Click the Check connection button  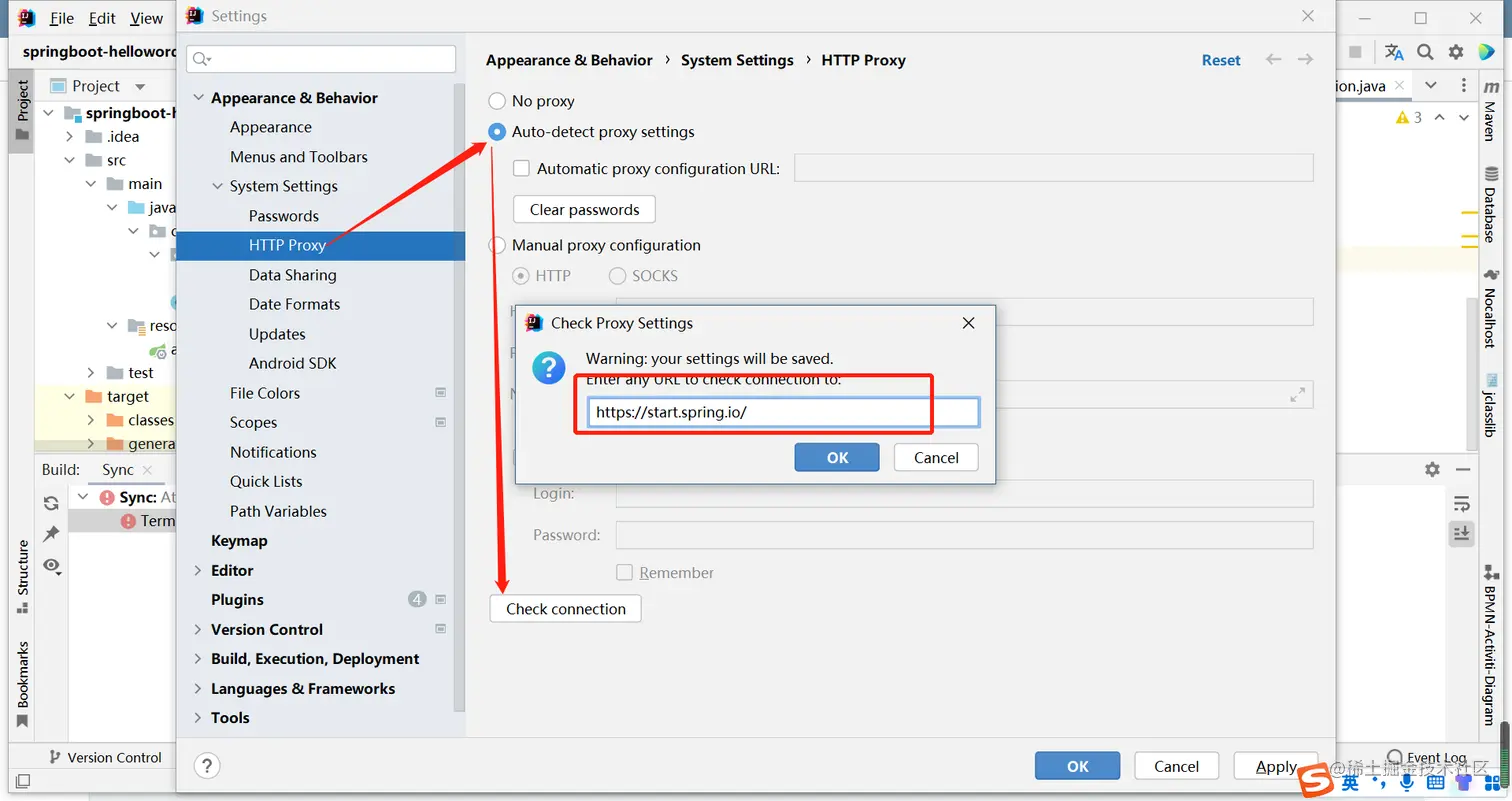pos(566,609)
